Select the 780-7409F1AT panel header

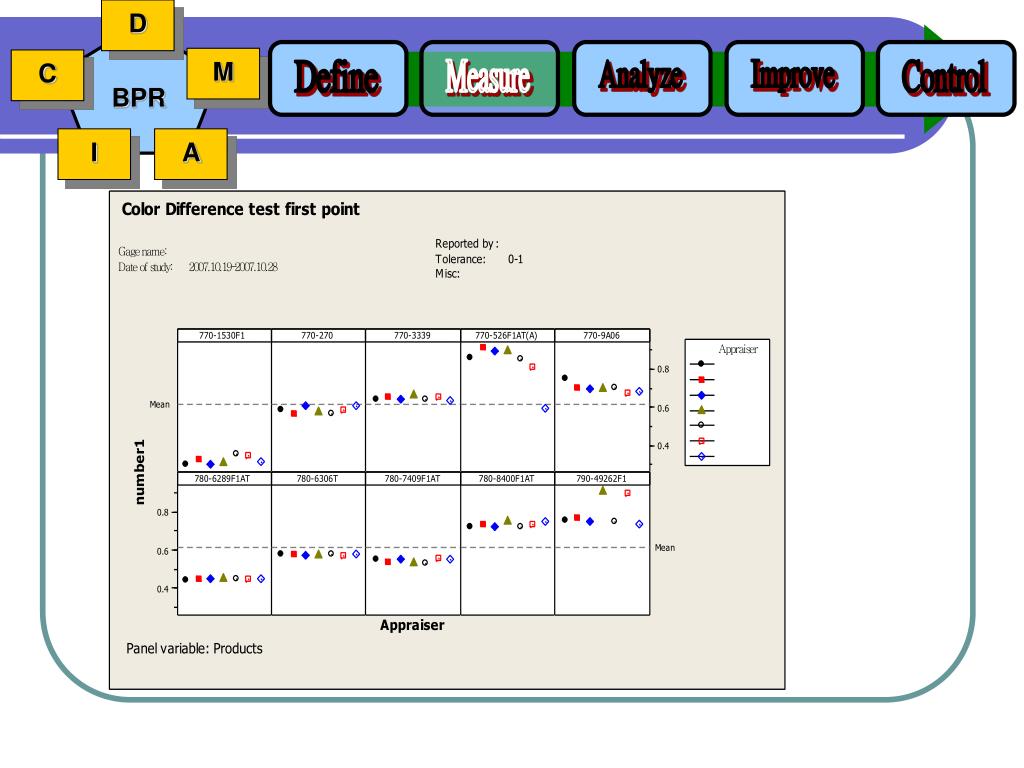pyautogui.click(x=413, y=479)
